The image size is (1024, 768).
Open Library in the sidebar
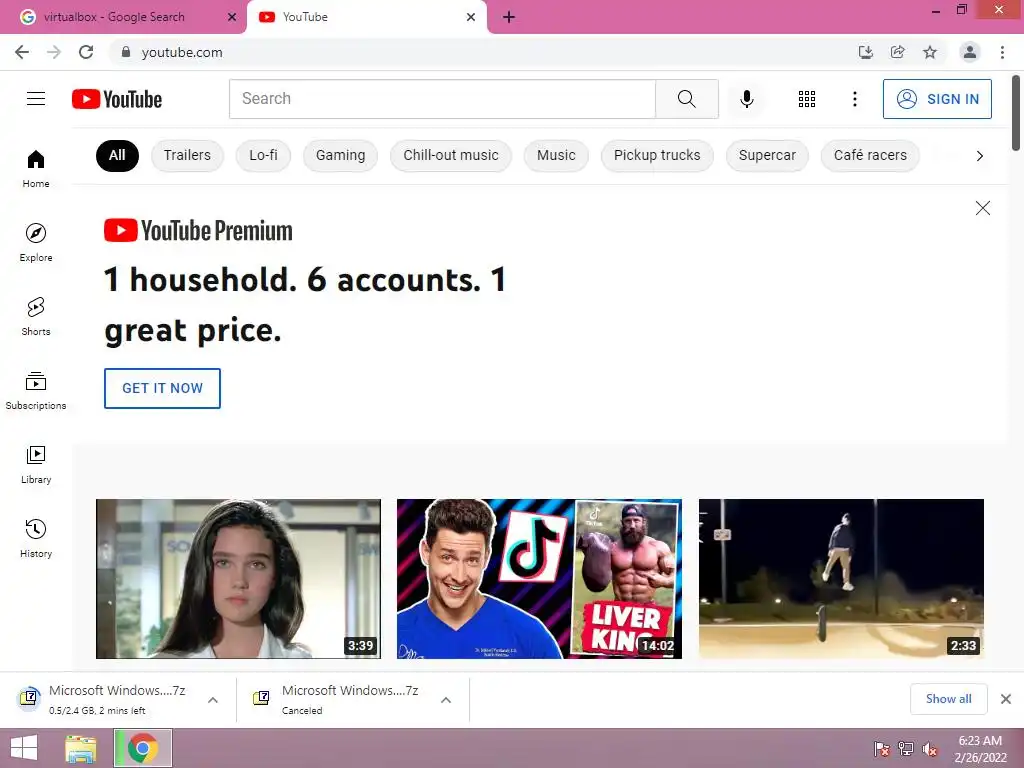coord(36,464)
